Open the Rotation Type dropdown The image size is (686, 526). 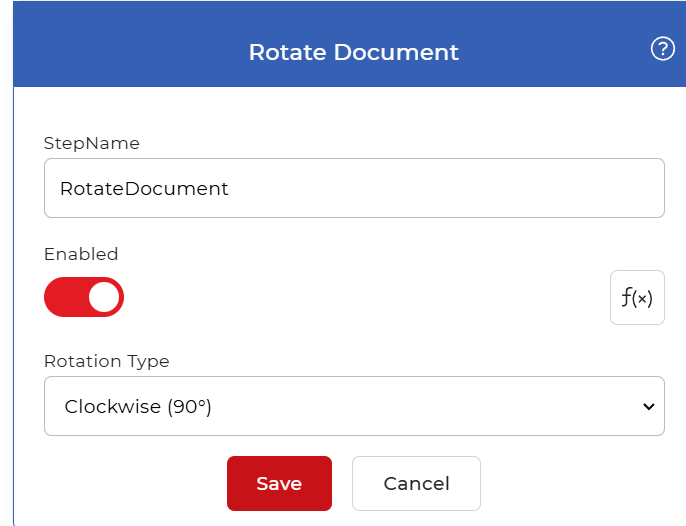[354, 406]
